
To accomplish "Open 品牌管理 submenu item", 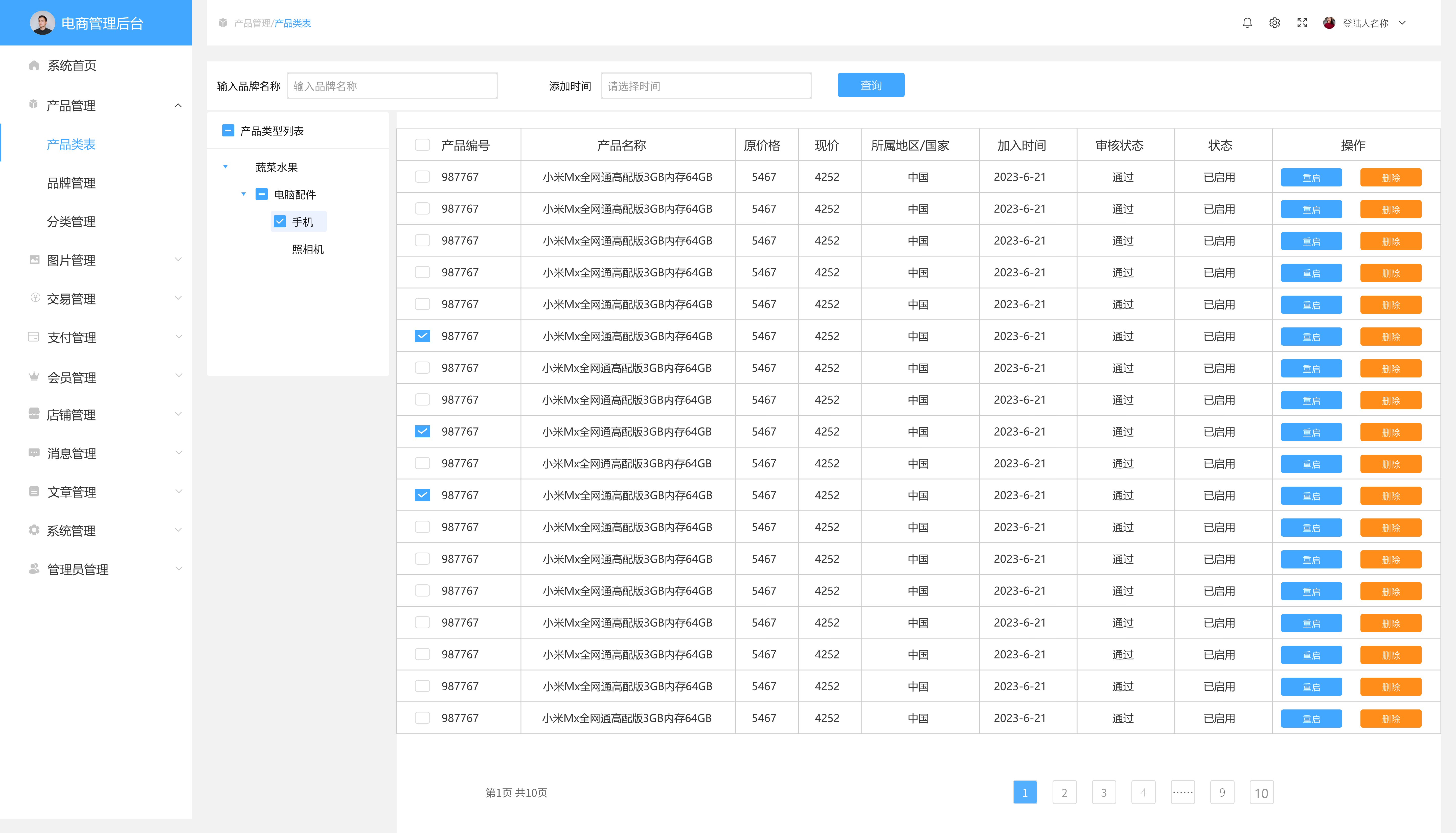I will point(71,183).
